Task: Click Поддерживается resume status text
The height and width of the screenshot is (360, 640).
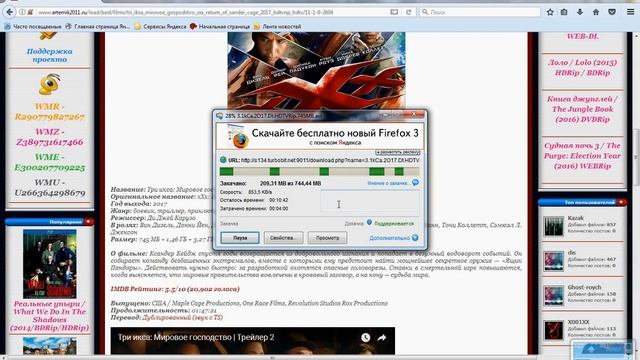Action: tap(394, 224)
